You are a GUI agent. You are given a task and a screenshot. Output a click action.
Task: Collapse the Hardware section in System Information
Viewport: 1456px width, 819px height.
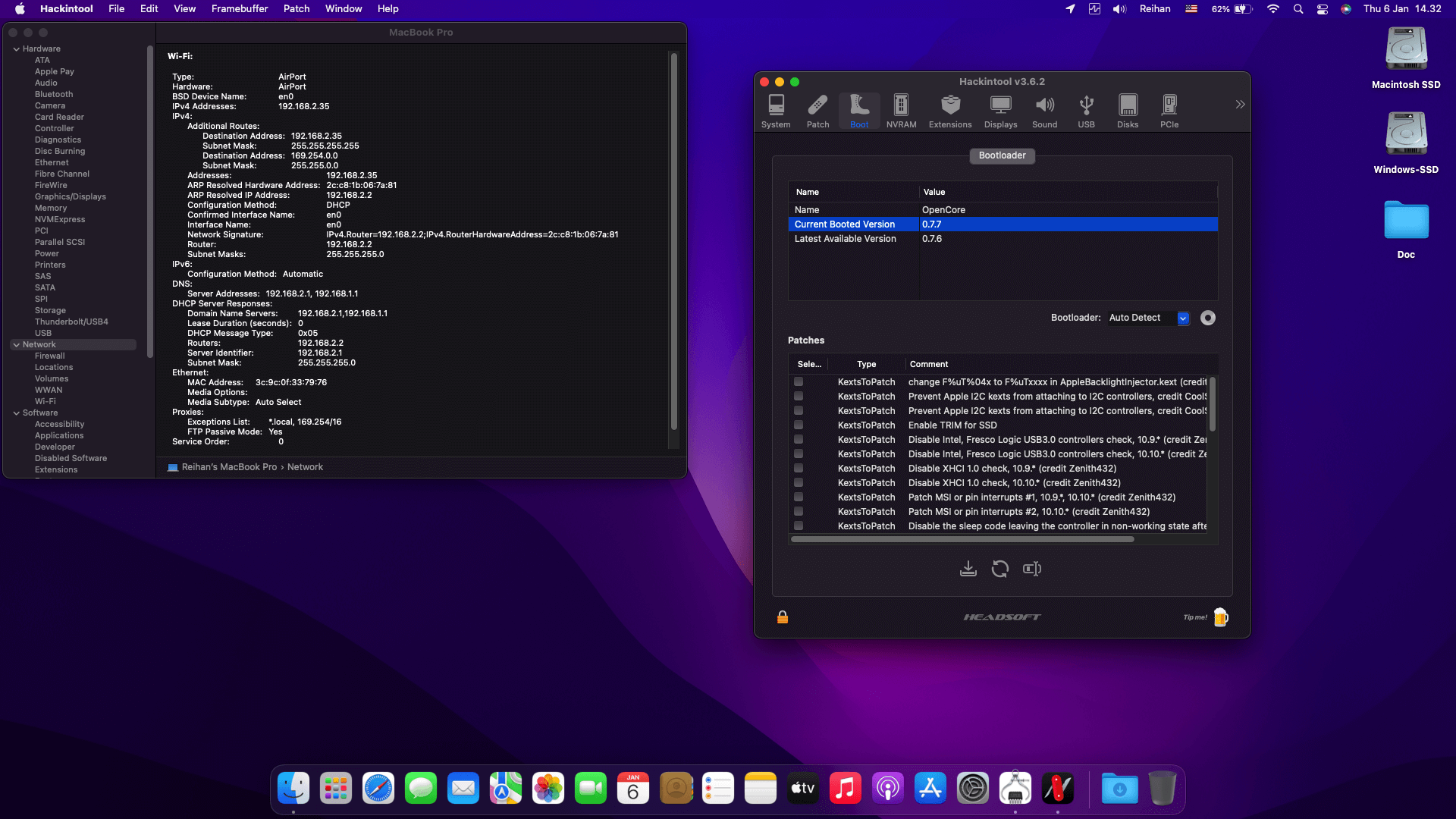pyautogui.click(x=17, y=49)
